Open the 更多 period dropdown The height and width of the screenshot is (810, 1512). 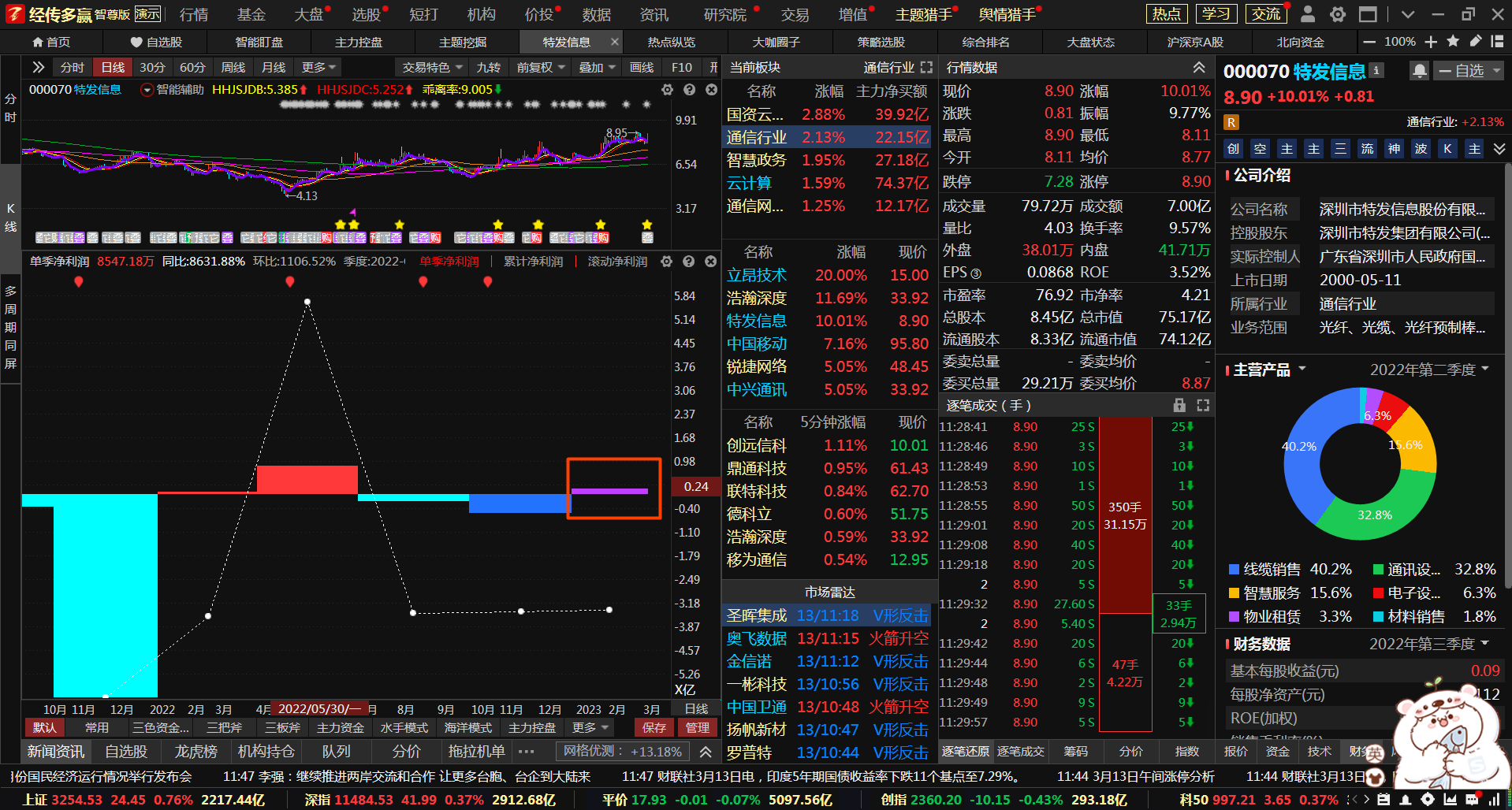click(318, 68)
